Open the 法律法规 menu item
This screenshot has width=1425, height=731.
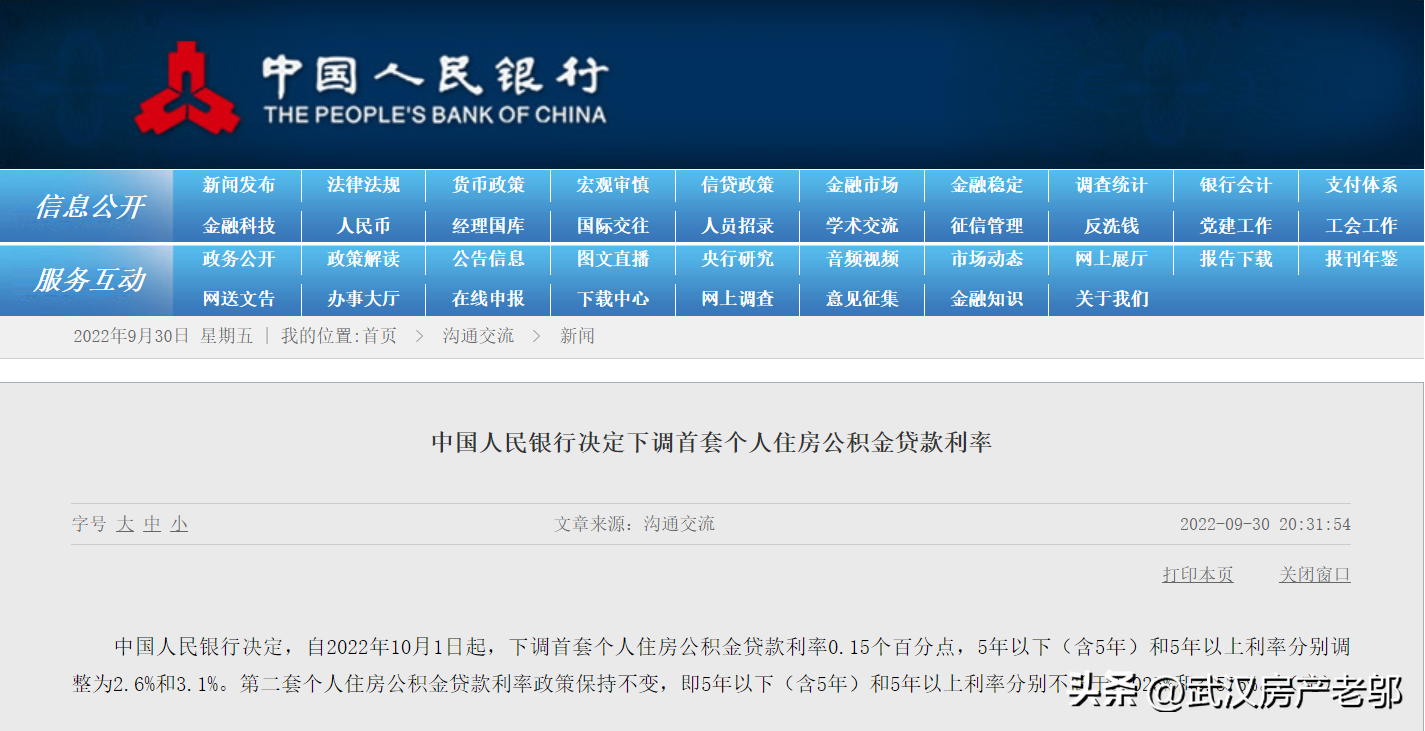click(363, 185)
